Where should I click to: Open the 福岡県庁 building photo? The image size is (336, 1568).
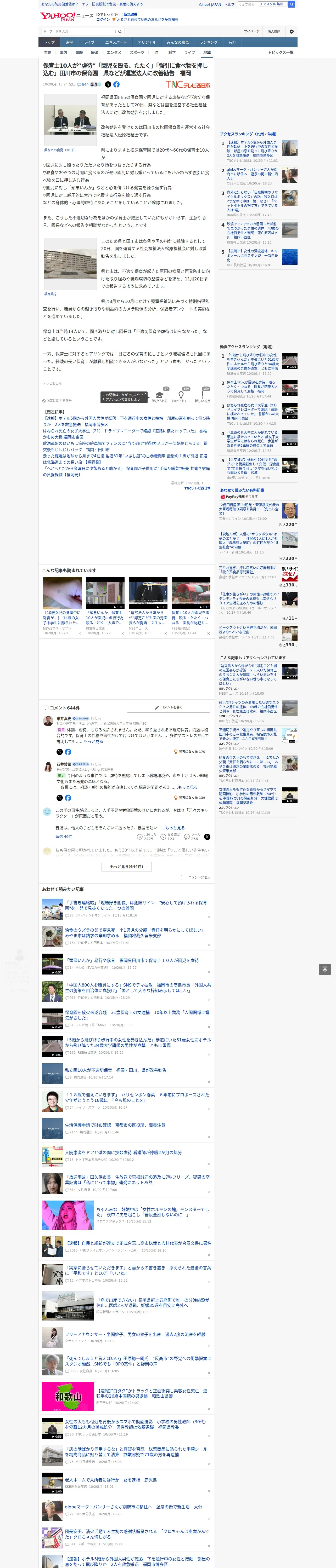pyautogui.click(x=70, y=264)
